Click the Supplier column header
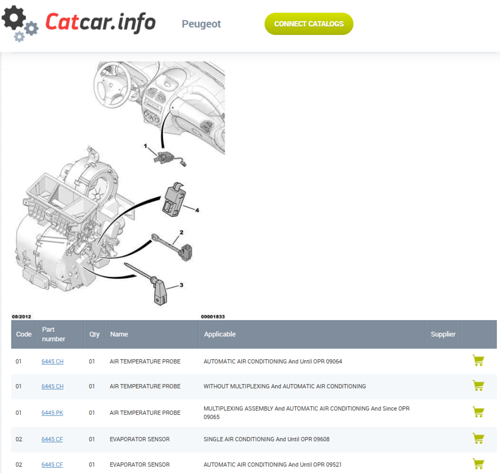This screenshot has height=473, width=500. [x=443, y=334]
